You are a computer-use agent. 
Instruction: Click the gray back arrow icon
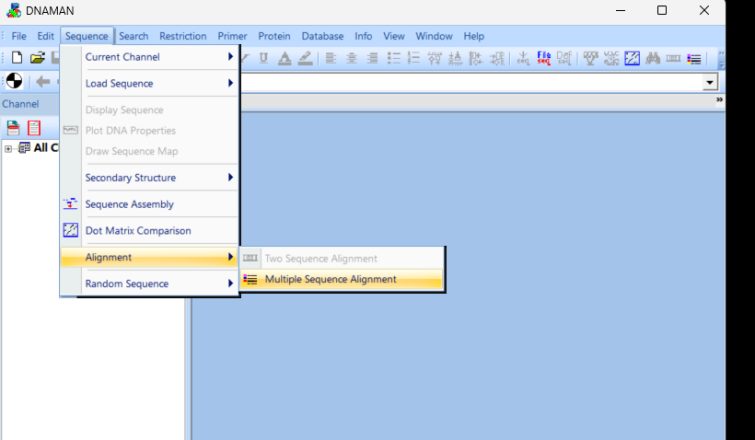43,81
